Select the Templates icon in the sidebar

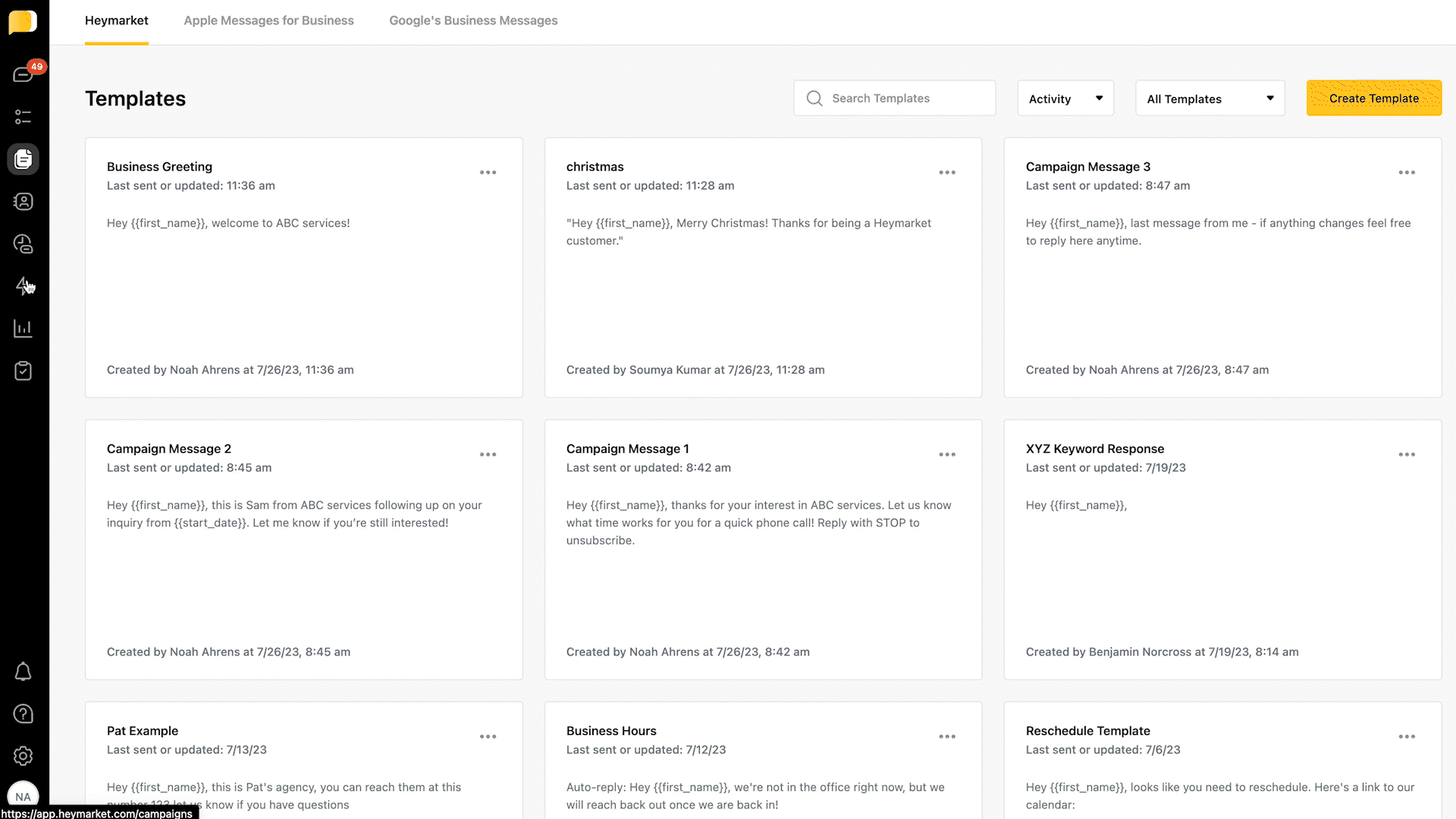[x=24, y=159]
